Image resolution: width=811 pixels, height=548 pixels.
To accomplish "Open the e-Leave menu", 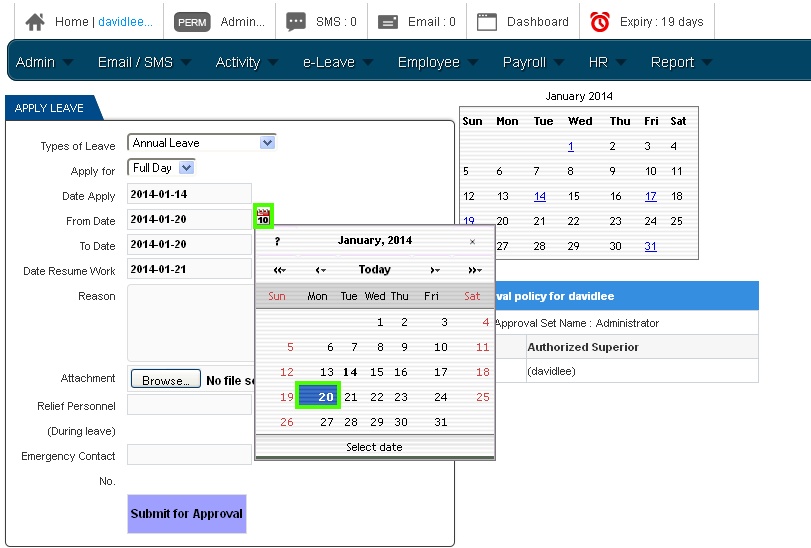I will [x=338, y=62].
